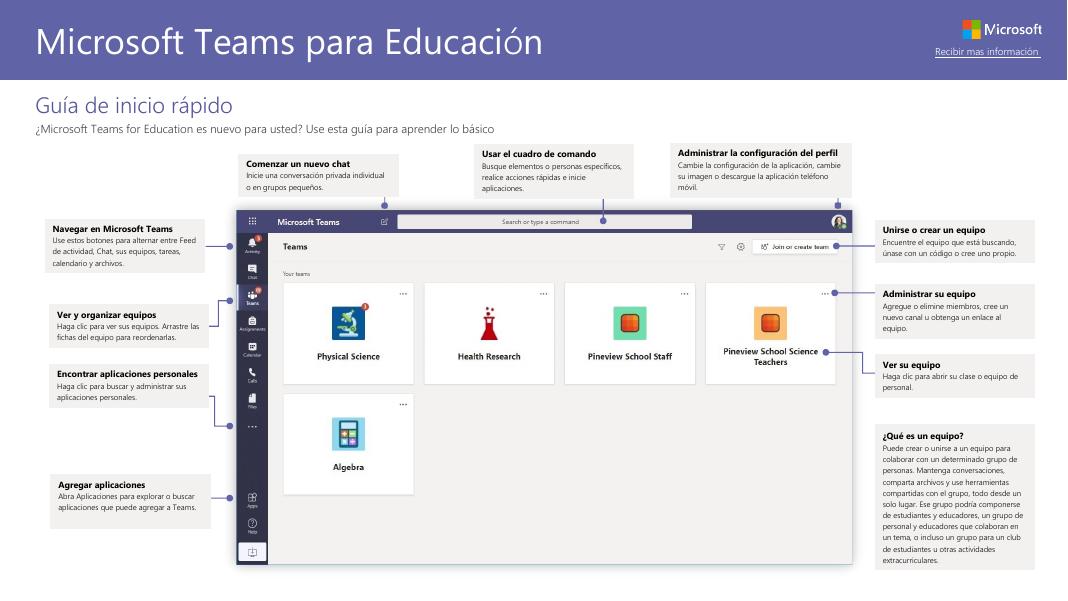Click the Microsoft Teams para Educación title
Viewport: 1068px width, 601px height.
[289, 42]
